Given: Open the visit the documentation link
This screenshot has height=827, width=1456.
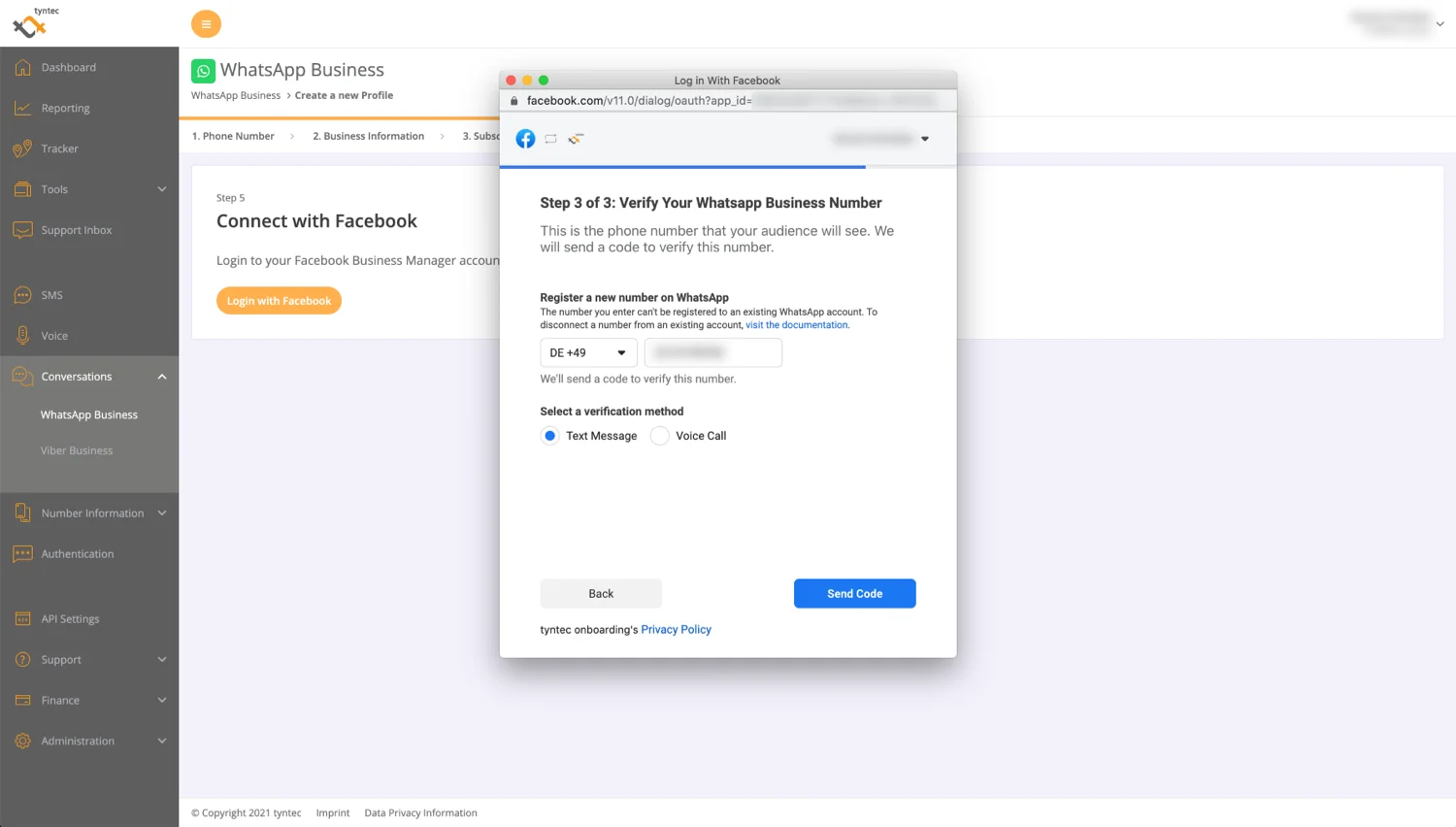Looking at the screenshot, I should coord(796,325).
